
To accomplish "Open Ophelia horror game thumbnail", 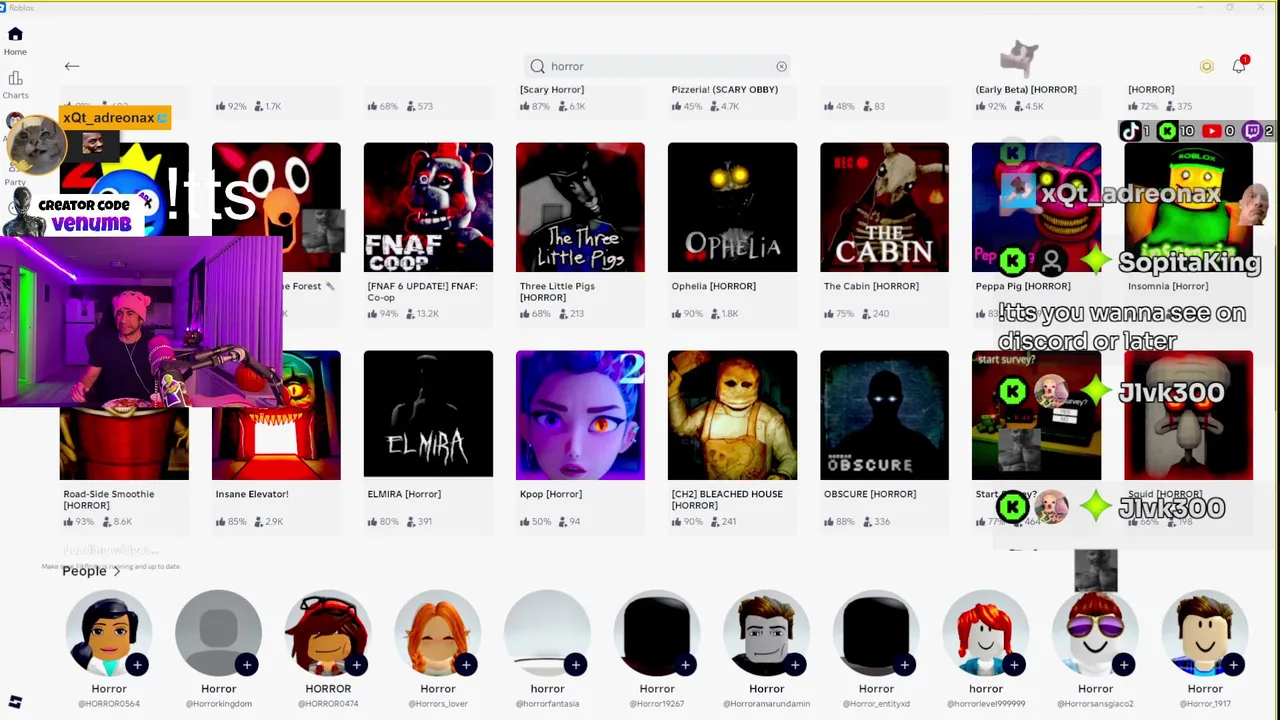I will (x=732, y=207).
